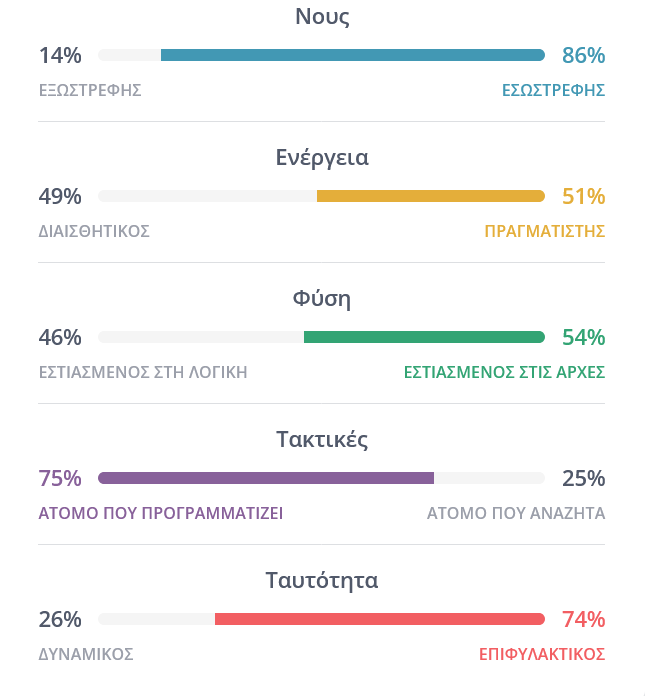
Task: Select the Νους section heading
Action: pyautogui.click(x=322, y=16)
